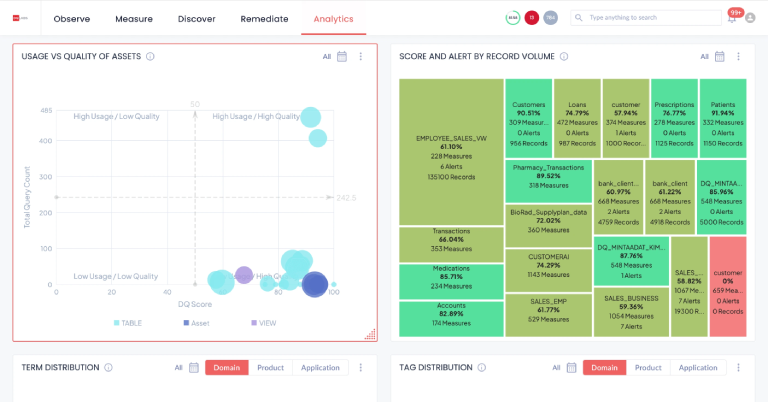The image size is (768, 402).
Task: Open calendar filter in Score and Alert panel
Action: click(720, 57)
